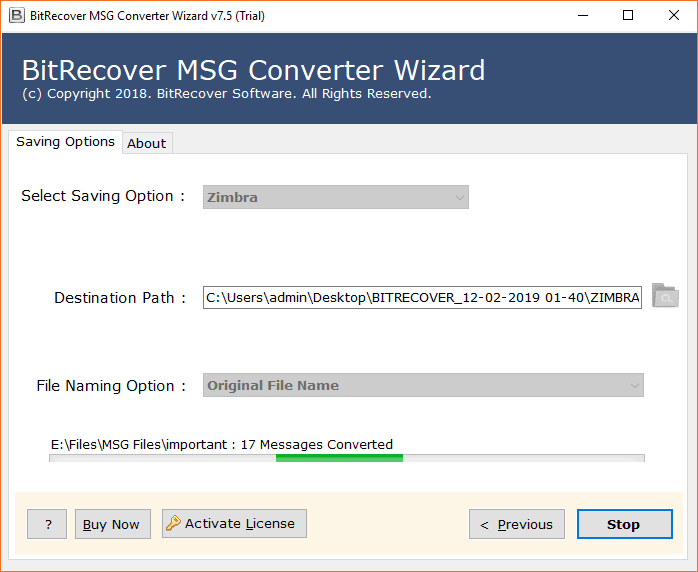Close the MSG Converter Wizard window
698x572 pixels.
coord(674,16)
